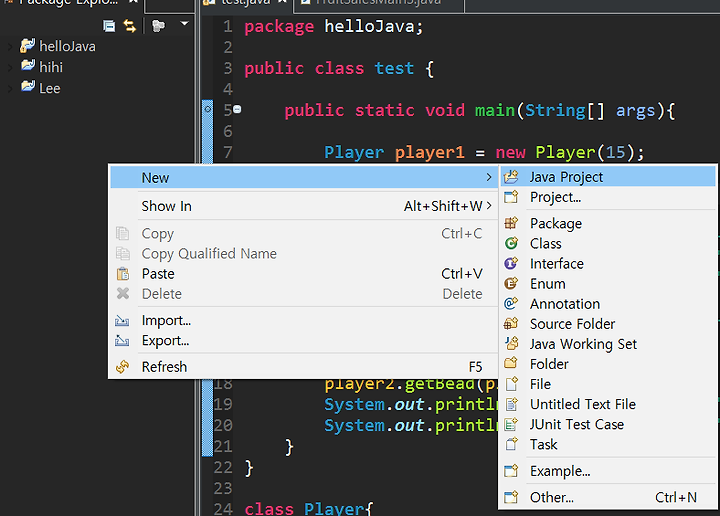This screenshot has height=516, width=720.
Task: Click the Java Working Set icon
Action: click(512, 343)
